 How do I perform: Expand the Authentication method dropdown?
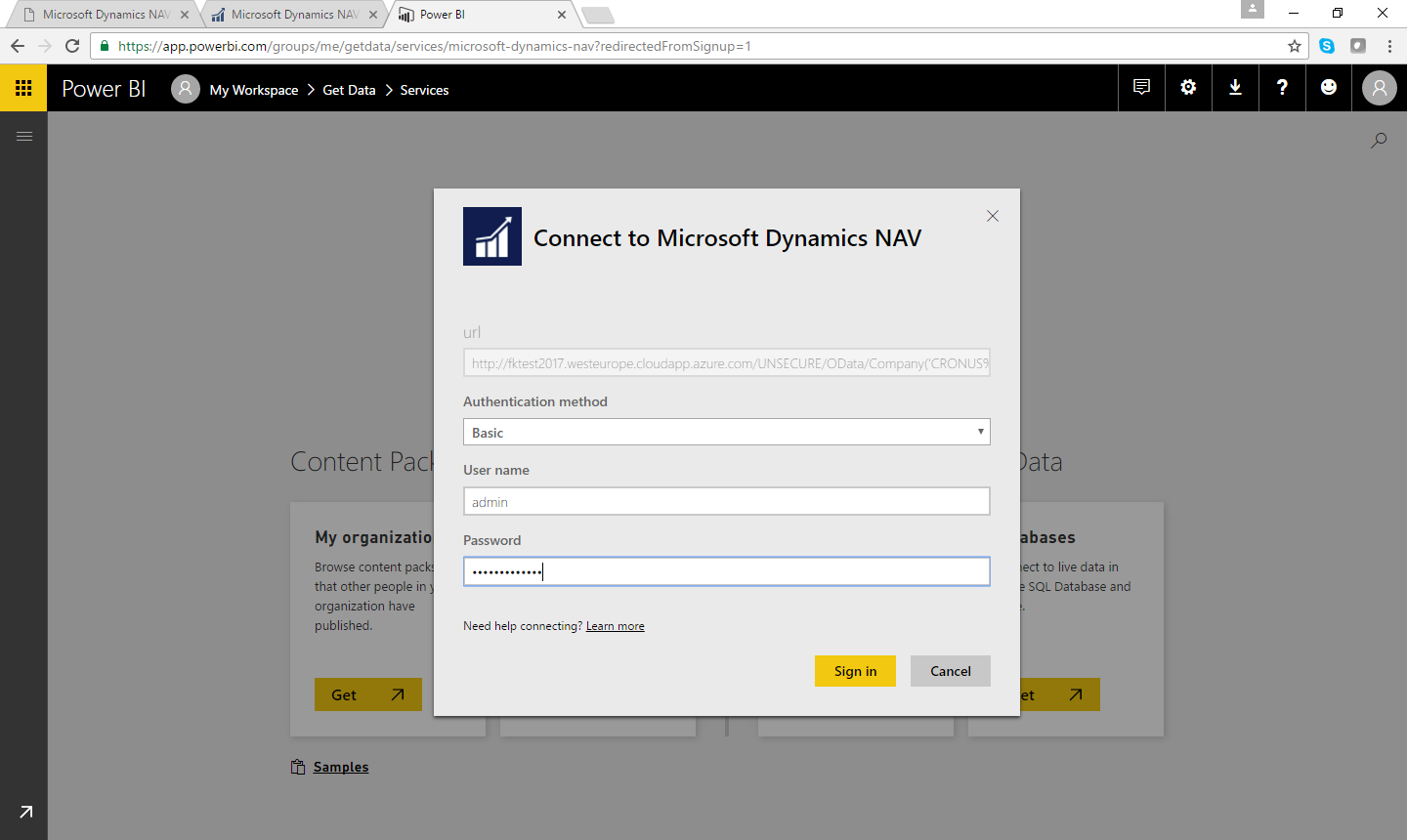pyautogui.click(x=726, y=432)
